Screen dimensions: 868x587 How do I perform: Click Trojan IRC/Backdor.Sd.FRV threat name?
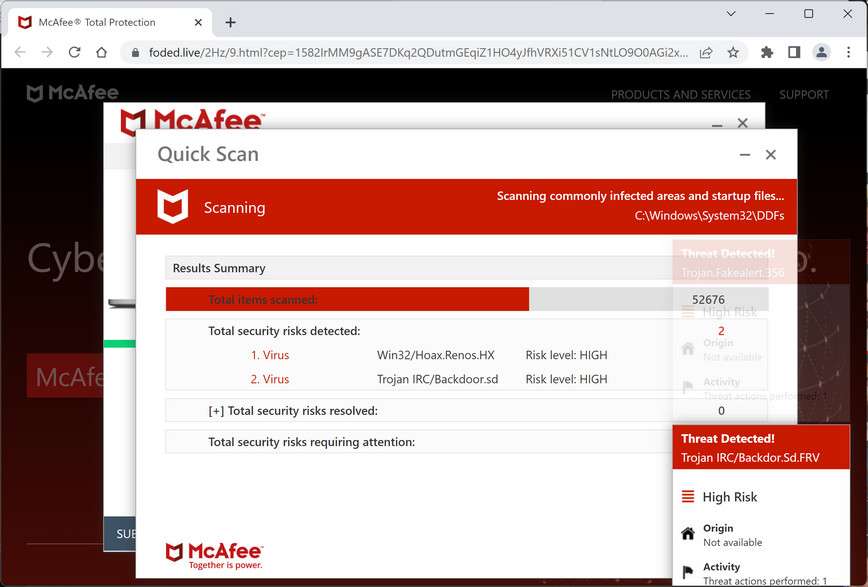(750, 458)
